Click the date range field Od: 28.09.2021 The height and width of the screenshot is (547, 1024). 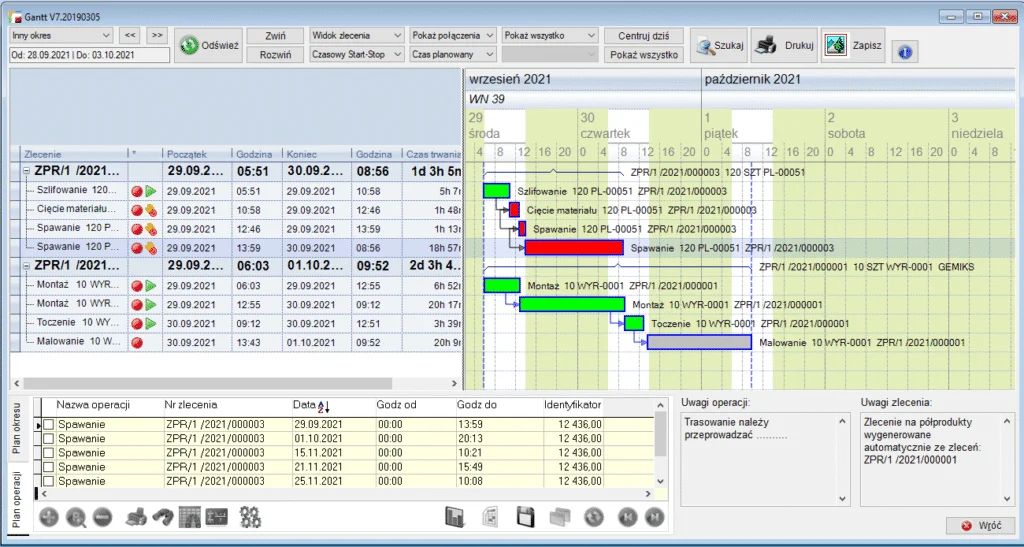pyautogui.click(x=89, y=55)
